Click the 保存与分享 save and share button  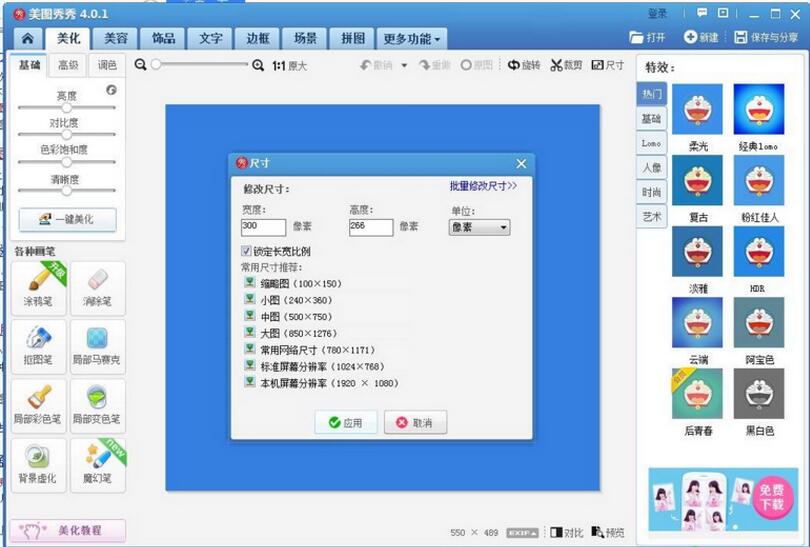click(x=766, y=37)
